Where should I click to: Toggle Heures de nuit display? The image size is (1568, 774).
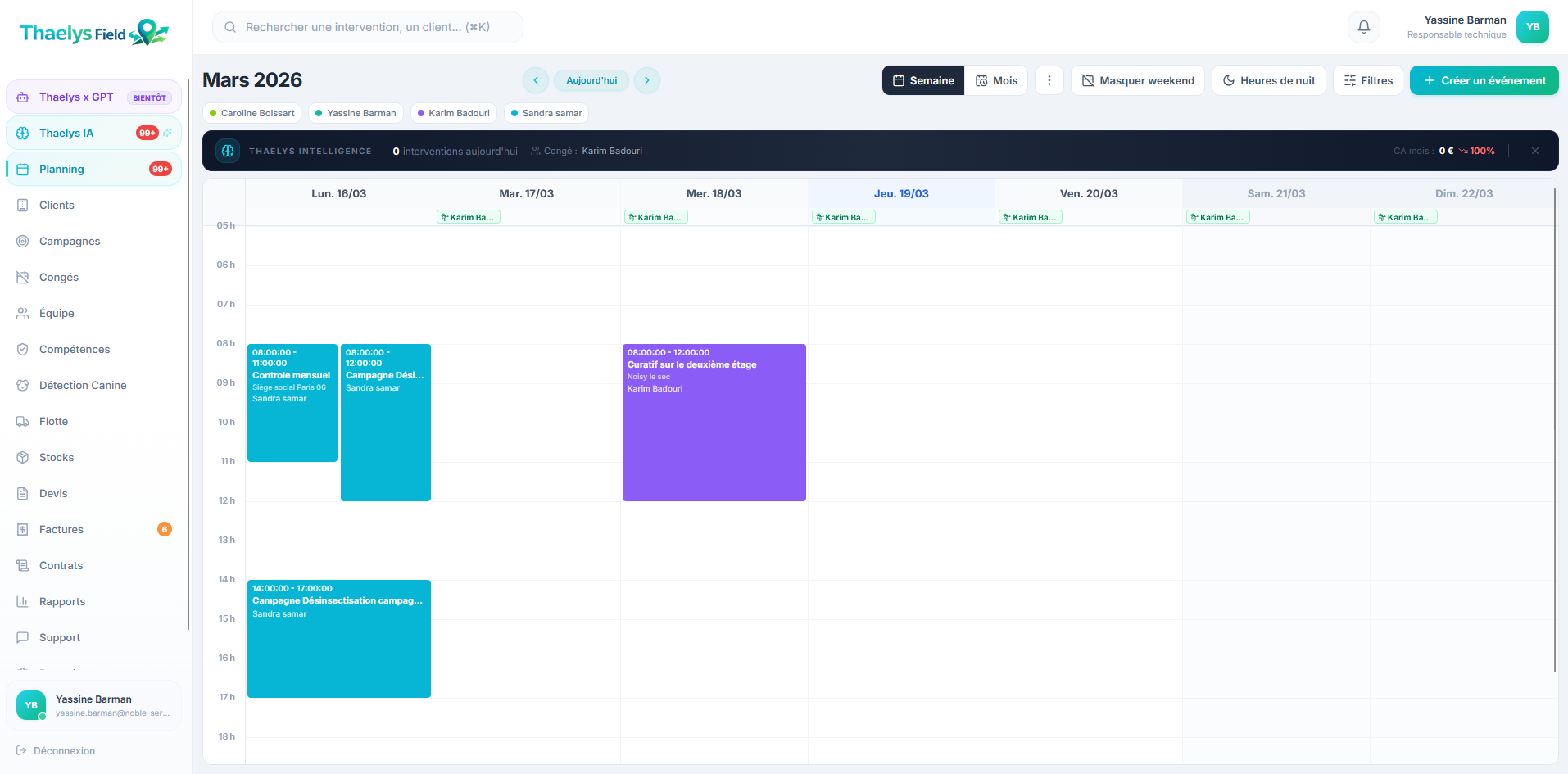[1268, 80]
